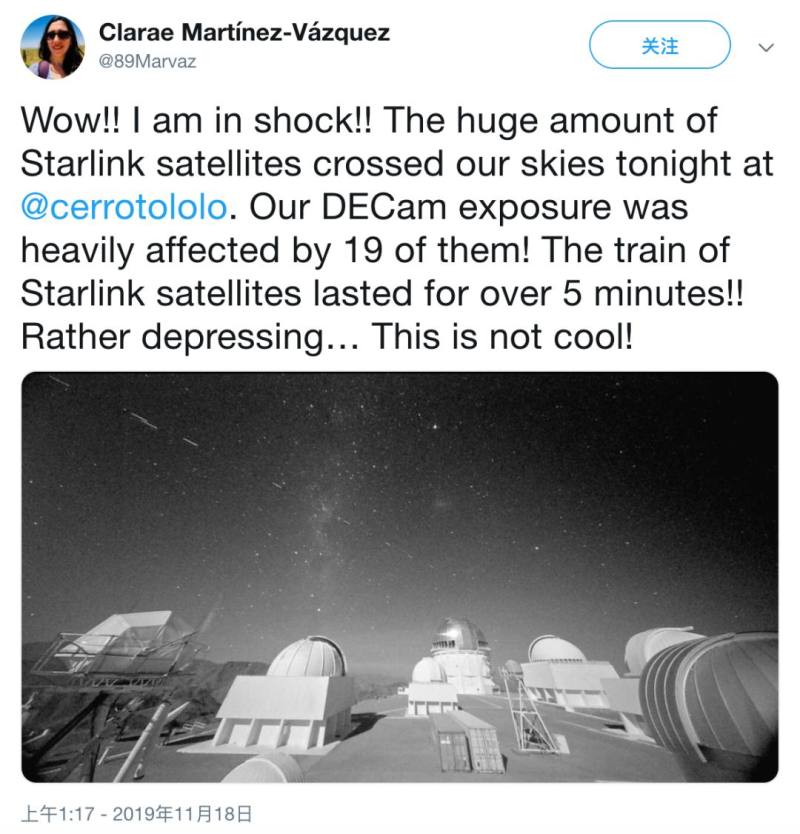Image resolution: width=800 pixels, height=834 pixels.
Task: Open tweet details via the tweet text
Action: pyautogui.click(x=396, y=229)
